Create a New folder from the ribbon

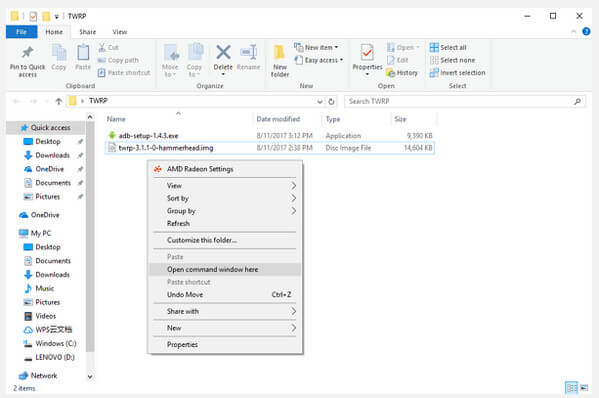tap(280, 60)
